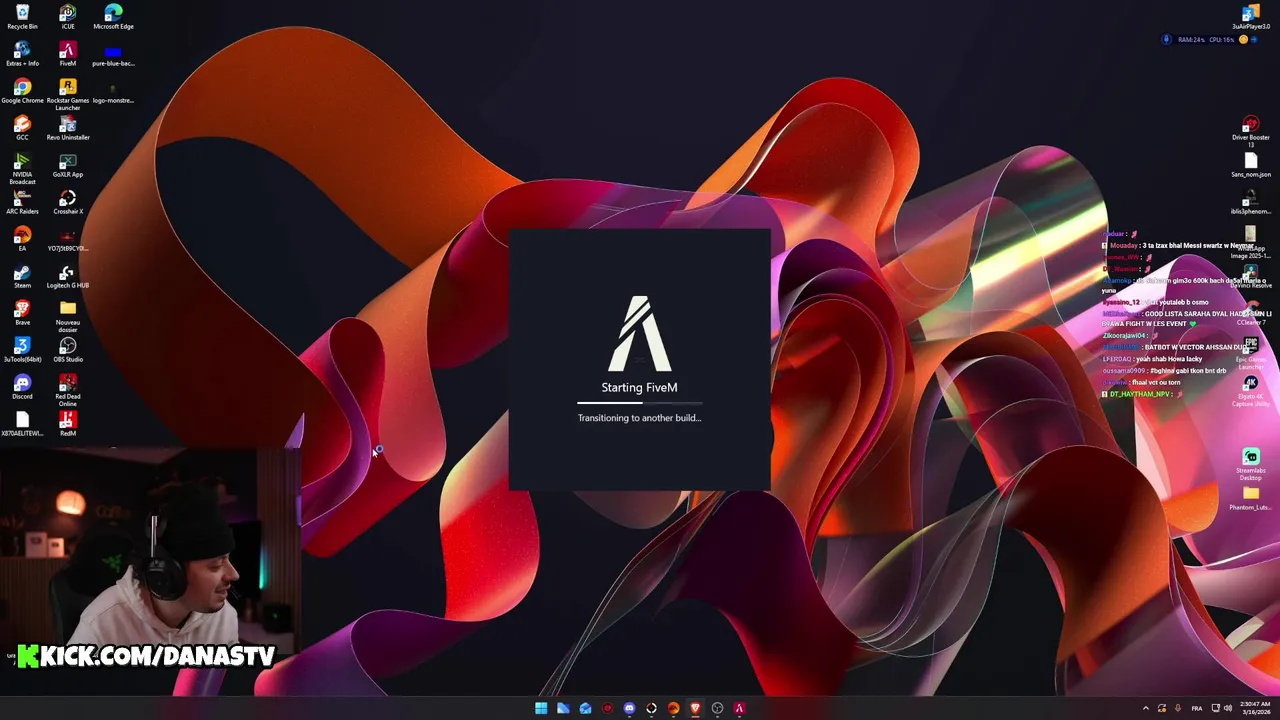The width and height of the screenshot is (1280, 720).
Task: Click the microphone icon in system tray
Action: click(x=1177, y=708)
